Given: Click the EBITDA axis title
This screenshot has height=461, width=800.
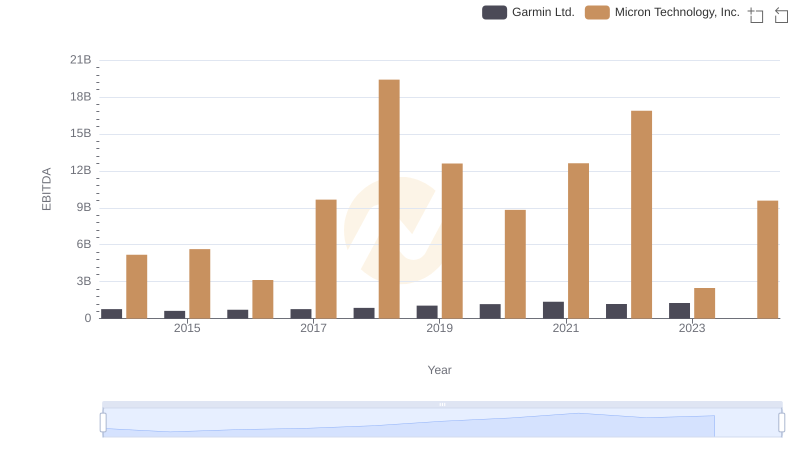Looking at the screenshot, I should (x=46, y=189).
